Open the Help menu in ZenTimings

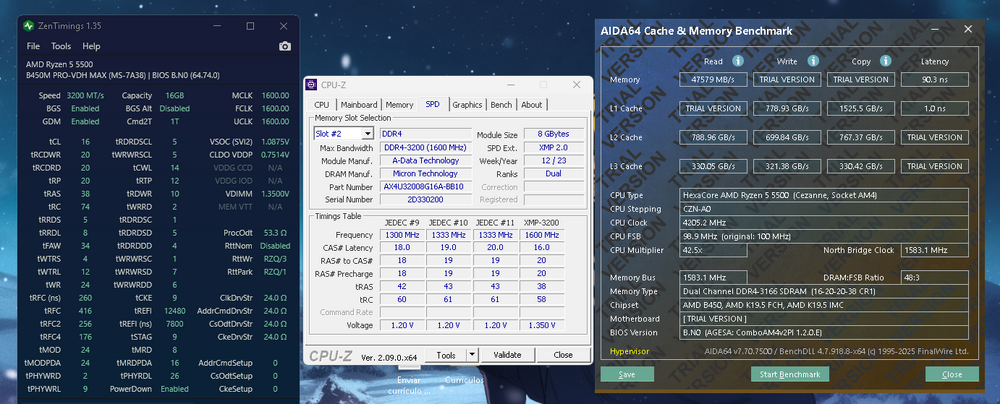[x=91, y=46]
